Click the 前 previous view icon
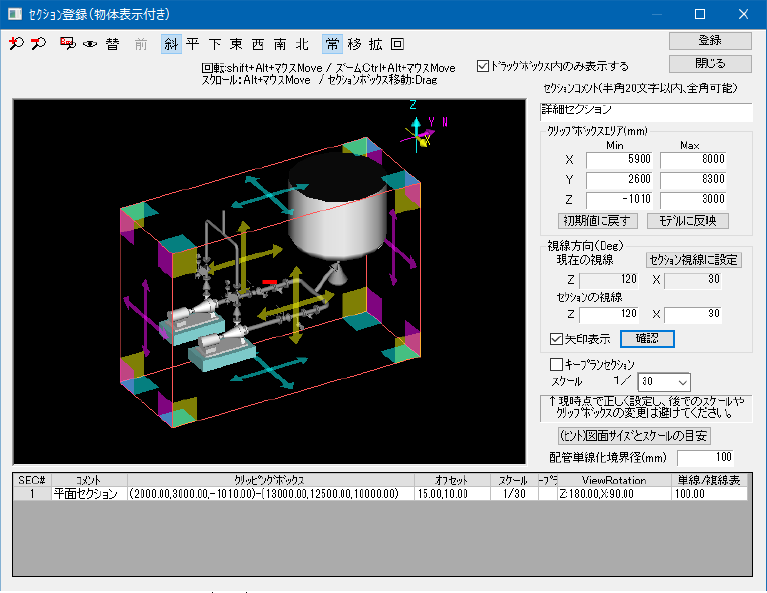The height and width of the screenshot is (593, 767). 141,44
